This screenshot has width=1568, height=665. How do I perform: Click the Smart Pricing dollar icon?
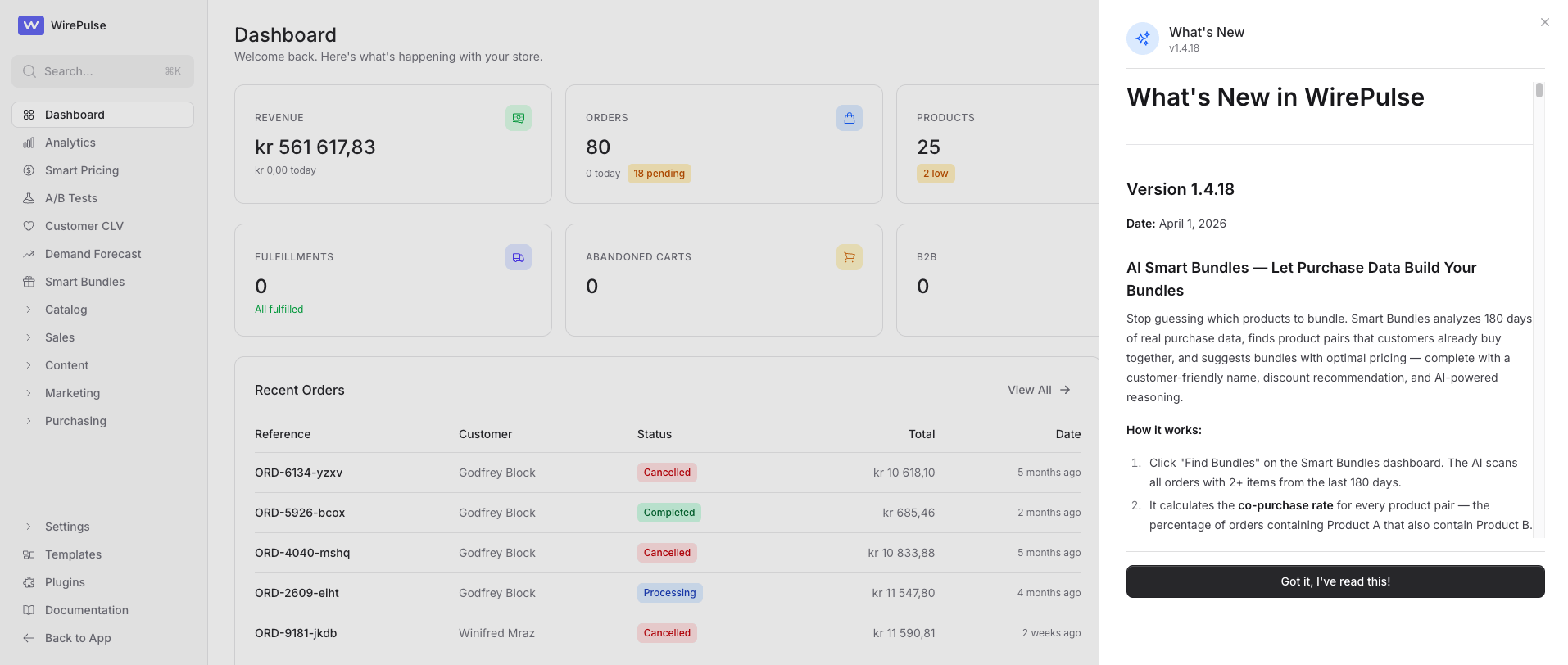pyautogui.click(x=29, y=170)
